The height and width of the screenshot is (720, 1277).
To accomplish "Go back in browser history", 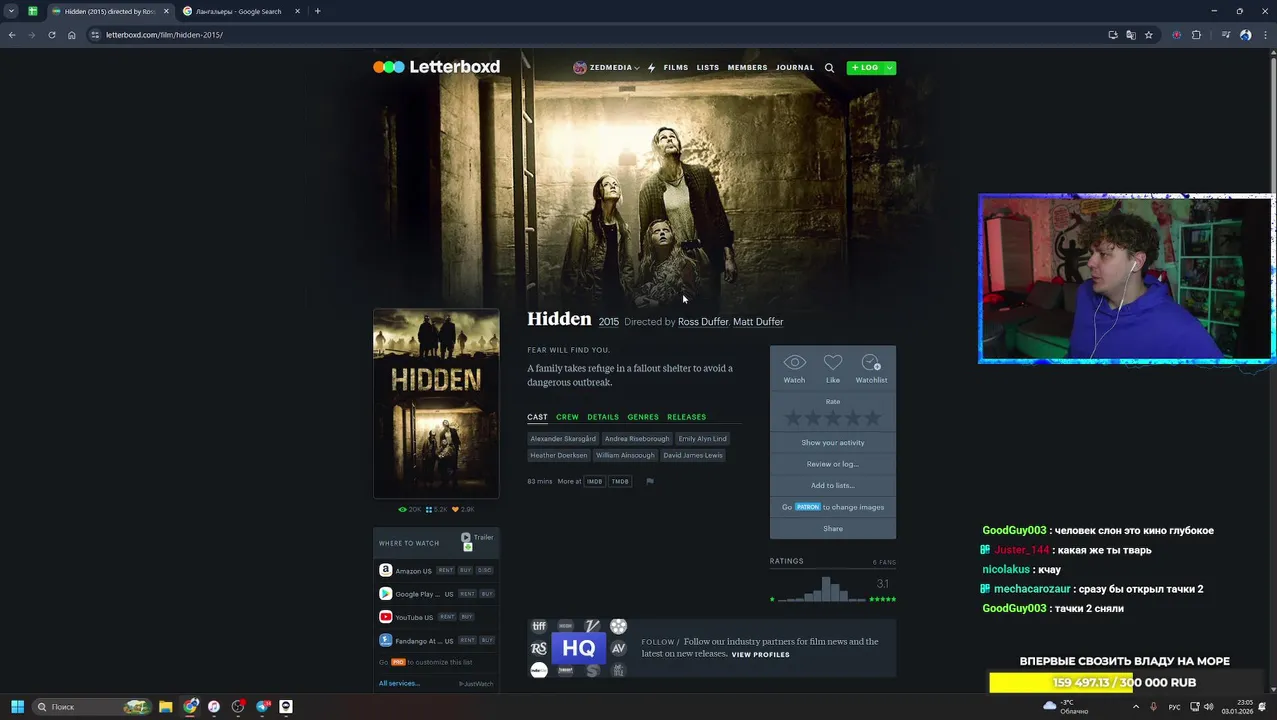I will (x=12, y=35).
